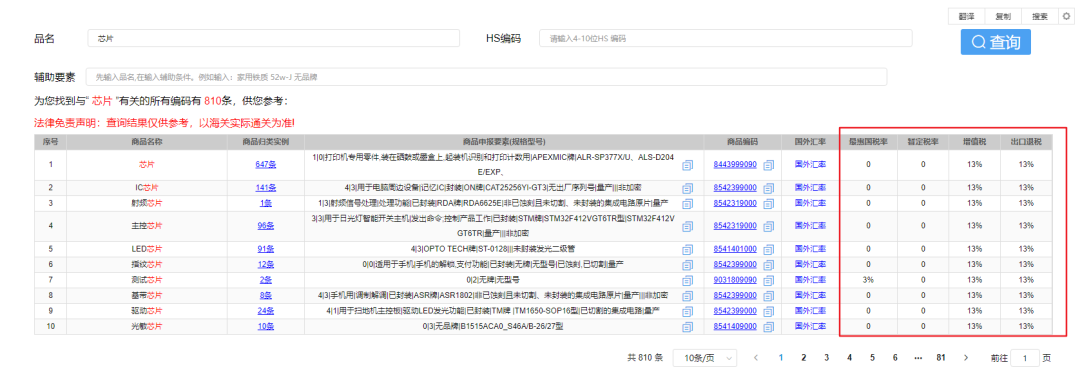This screenshot has height=376, width=1080.
Task: Copy code 9031809090 with its copy icon
Action: 769,280
